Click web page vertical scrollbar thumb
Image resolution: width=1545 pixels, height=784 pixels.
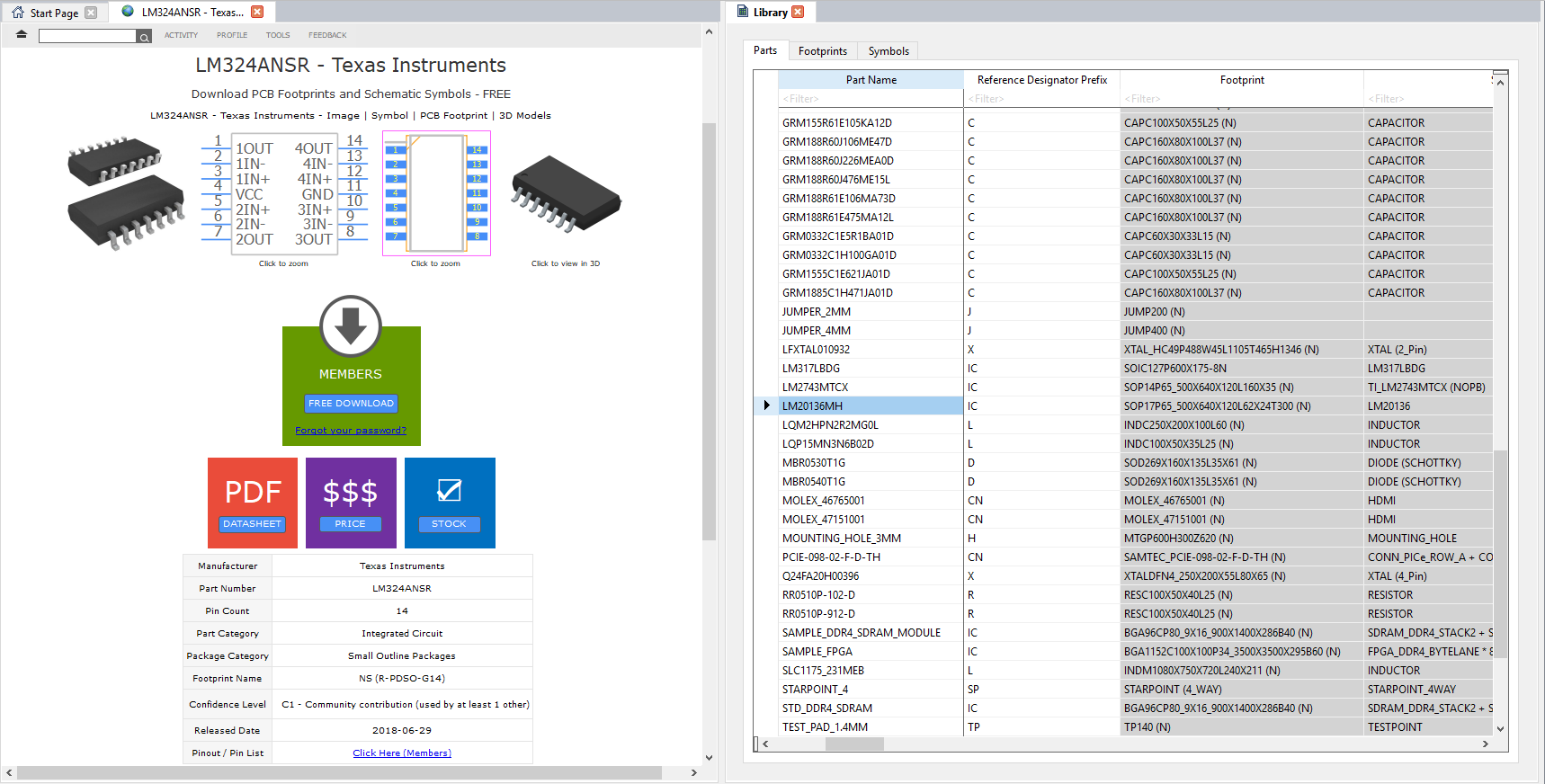[x=709, y=331]
